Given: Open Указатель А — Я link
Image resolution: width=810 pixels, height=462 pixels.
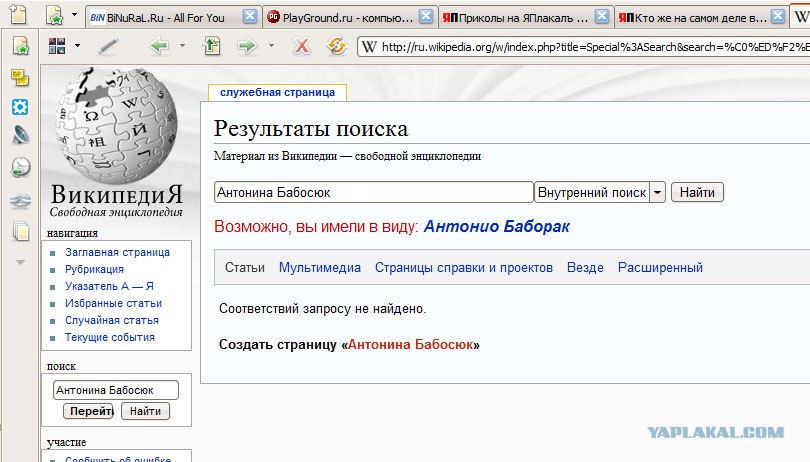Looking at the screenshot, I should click(110, 286).
